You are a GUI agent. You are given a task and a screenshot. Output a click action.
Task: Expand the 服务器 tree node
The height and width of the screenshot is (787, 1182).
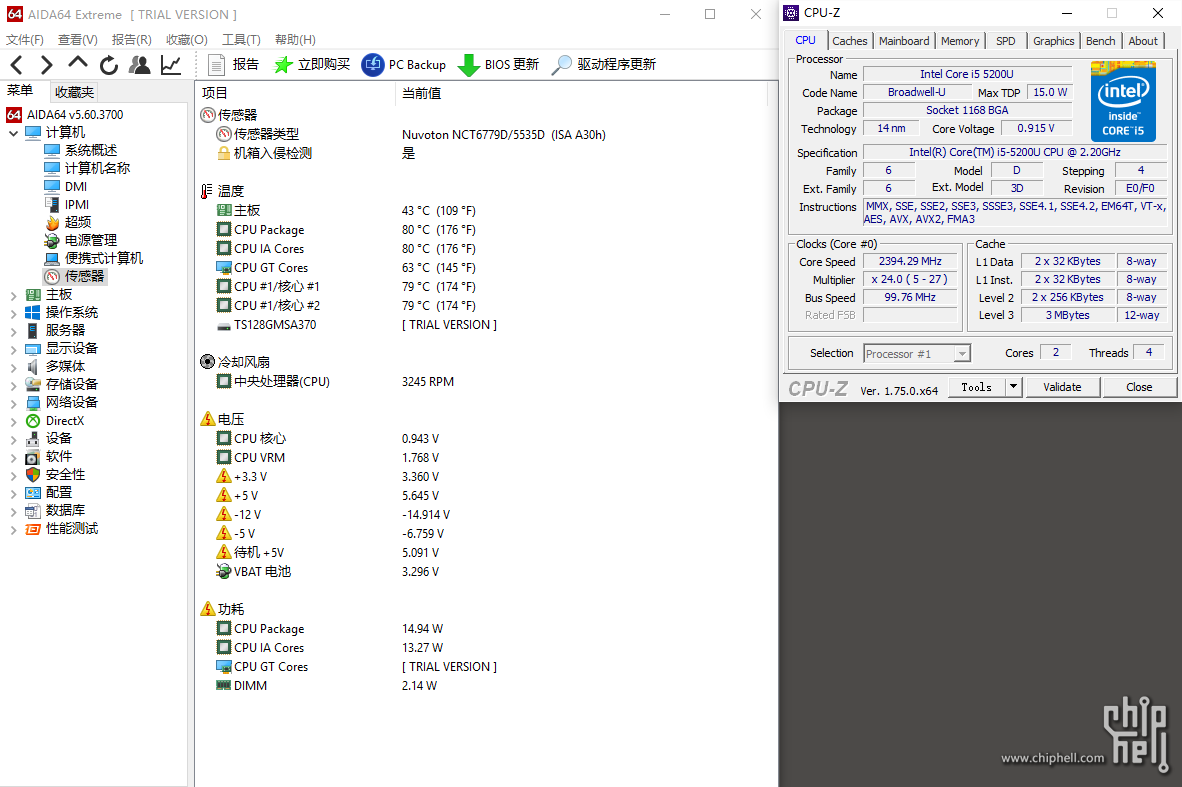13,331
